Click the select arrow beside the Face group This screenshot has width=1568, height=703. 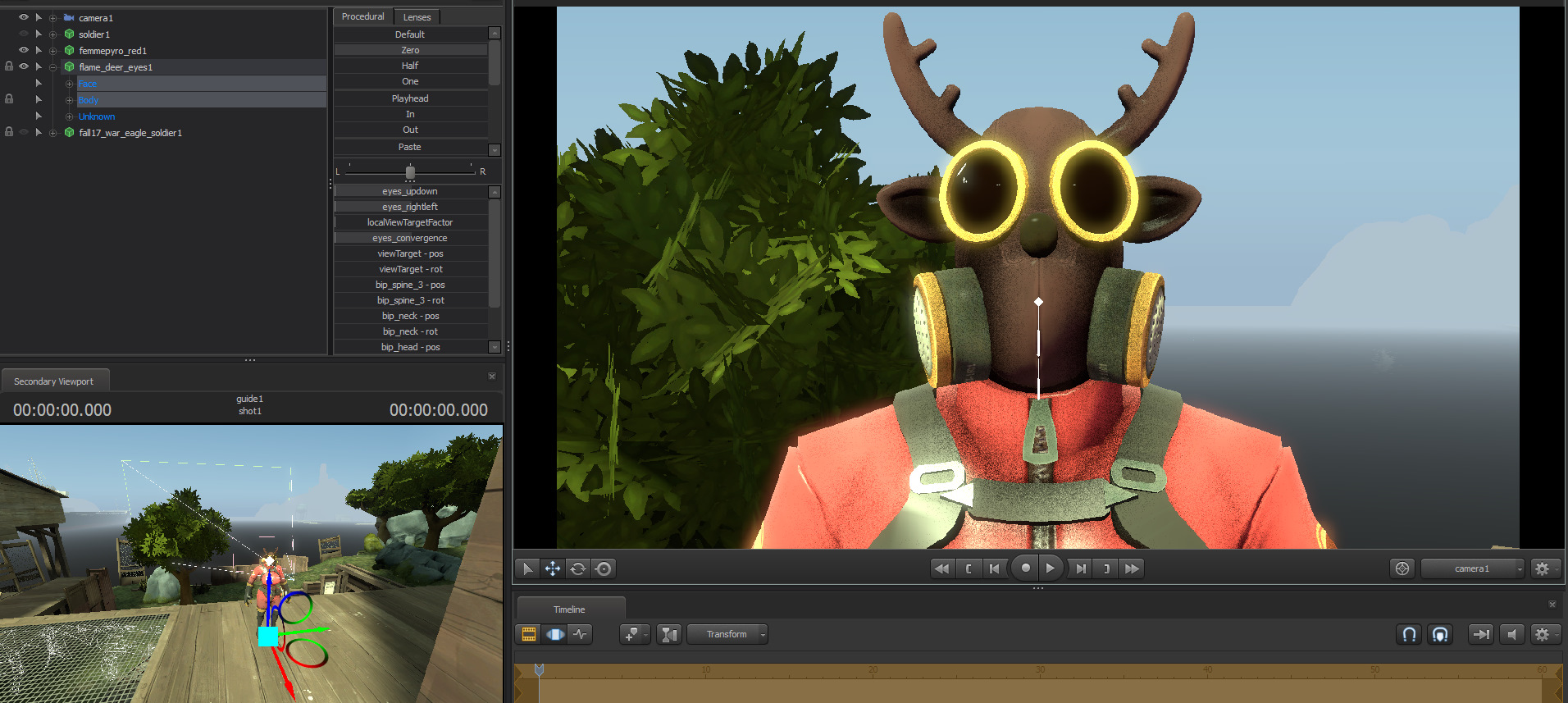39,83
